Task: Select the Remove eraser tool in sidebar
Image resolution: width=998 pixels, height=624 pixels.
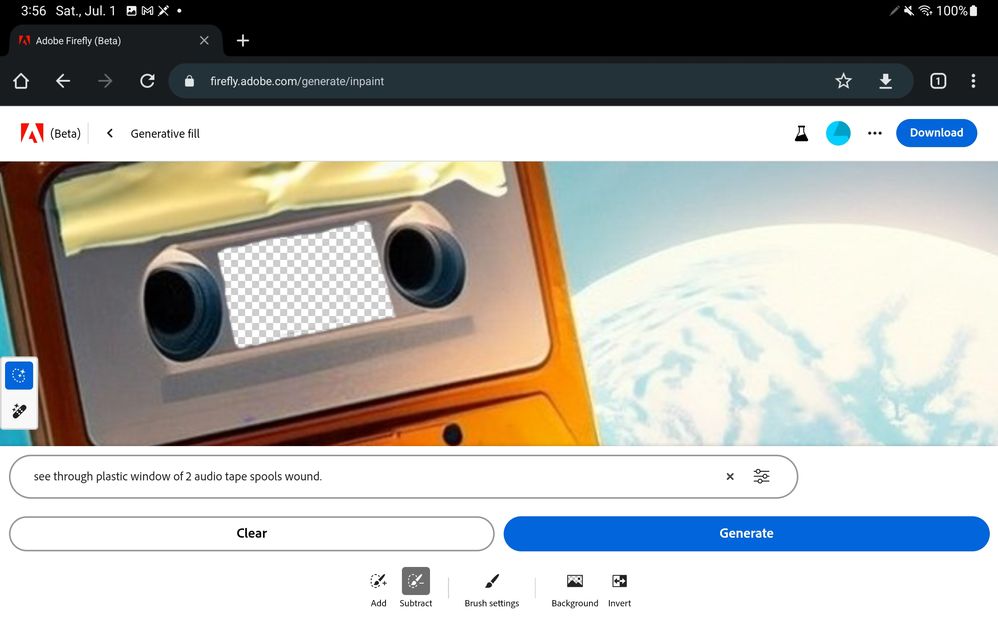Action: tap(19, 411)
